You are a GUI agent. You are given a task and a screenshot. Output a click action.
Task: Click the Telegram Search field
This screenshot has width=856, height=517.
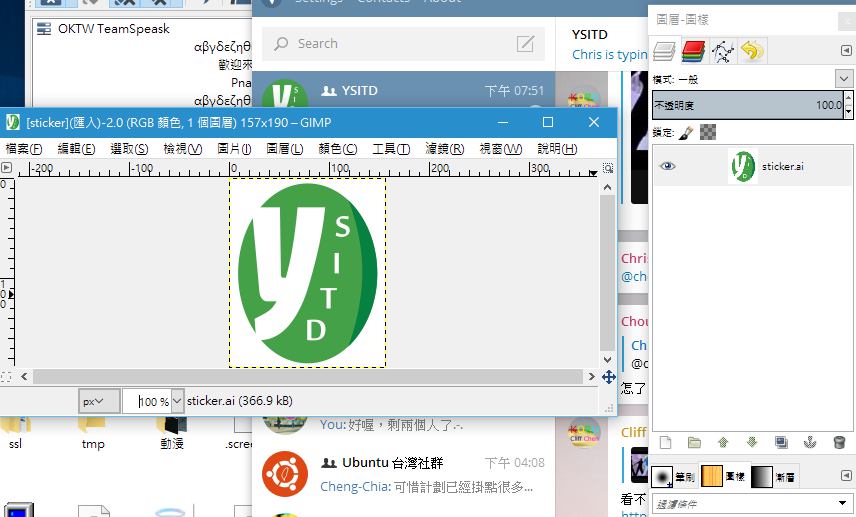pos(403,44)
